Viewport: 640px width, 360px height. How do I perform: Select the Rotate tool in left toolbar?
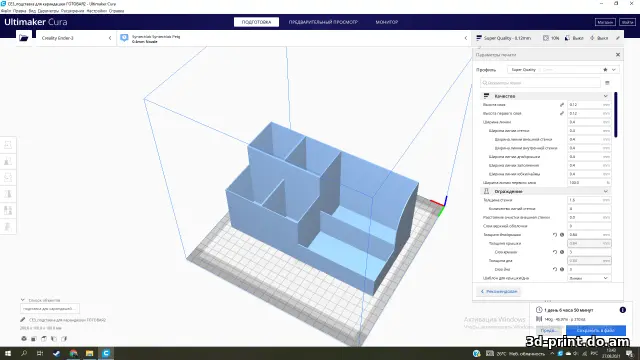point(8,178)
